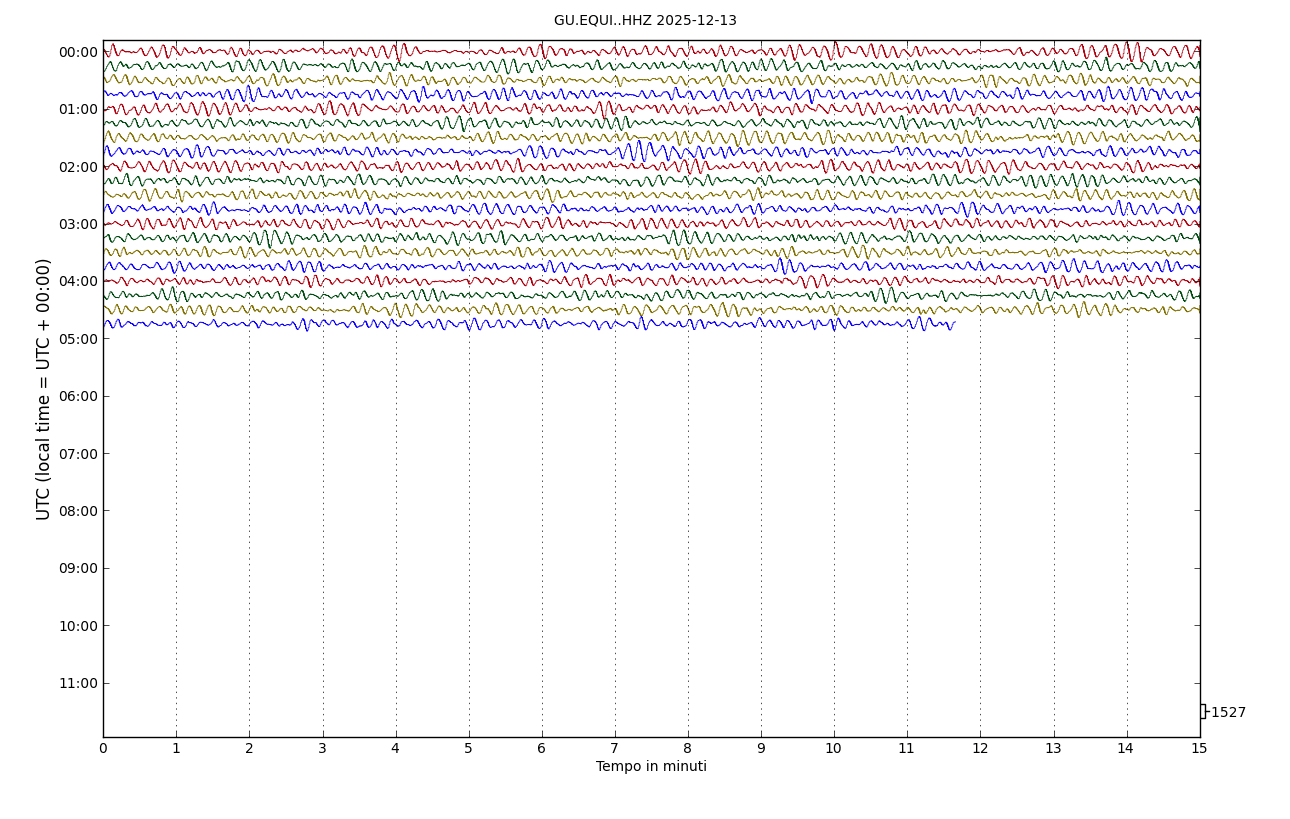The height and width of the screenshot is (819, 1290).
Task: Click the 1527 amplitude scale marker
Action: click(1227, 713)
